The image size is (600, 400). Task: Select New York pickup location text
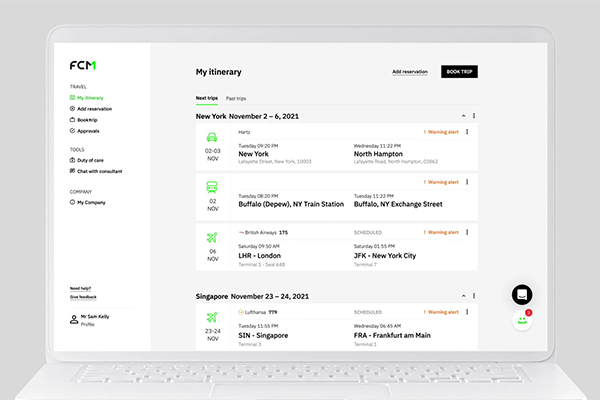(253, 154)
